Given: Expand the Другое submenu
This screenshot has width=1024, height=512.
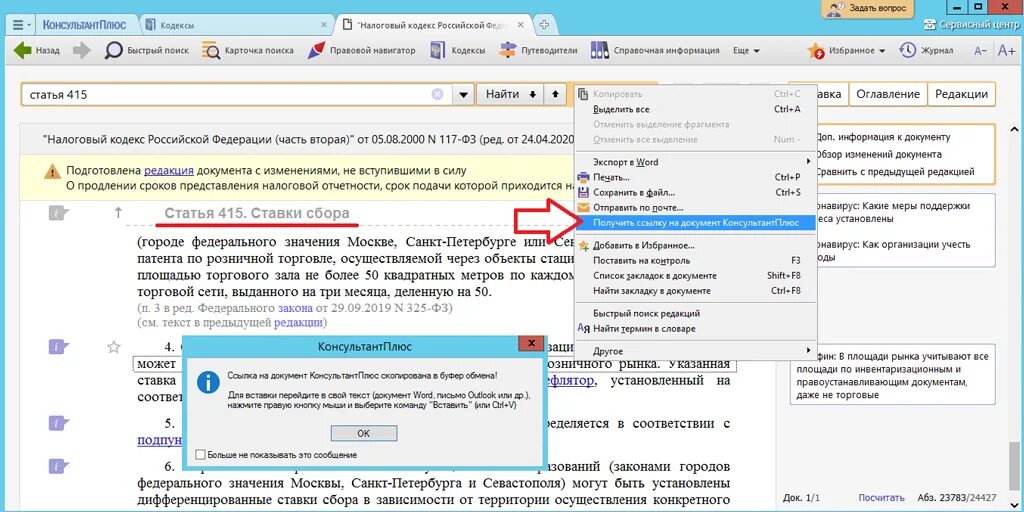Looking at the screenshot, I should (696, 351).
